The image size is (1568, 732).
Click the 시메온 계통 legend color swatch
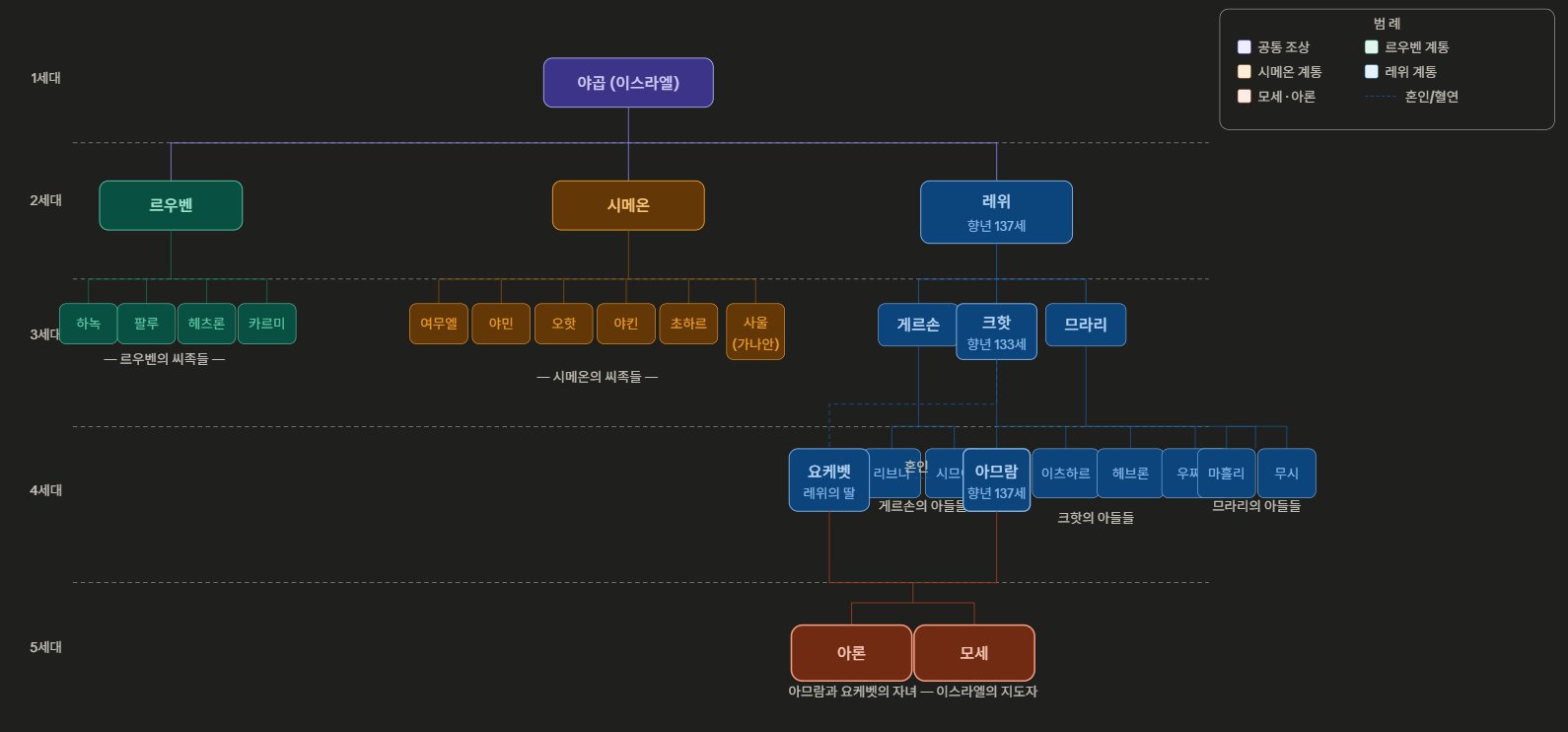click(x=1245, y=72)
